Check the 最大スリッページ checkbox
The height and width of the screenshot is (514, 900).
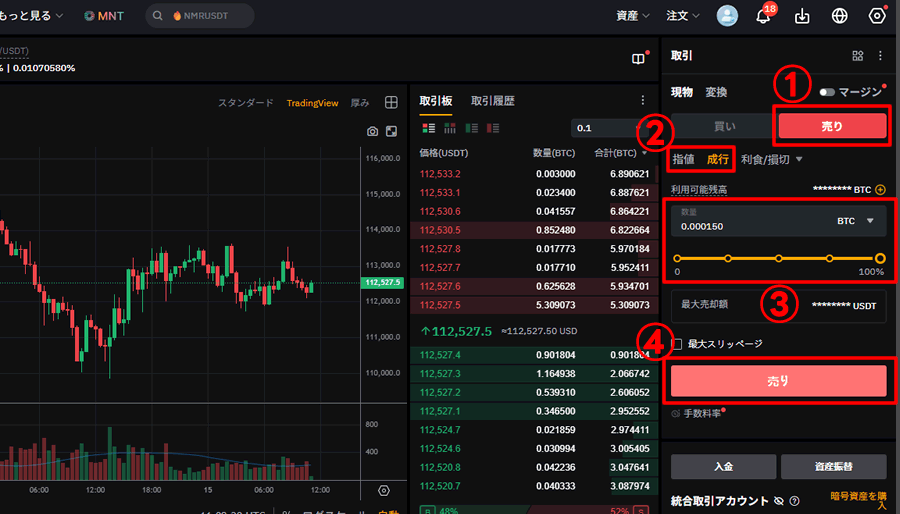click(677, 344)
